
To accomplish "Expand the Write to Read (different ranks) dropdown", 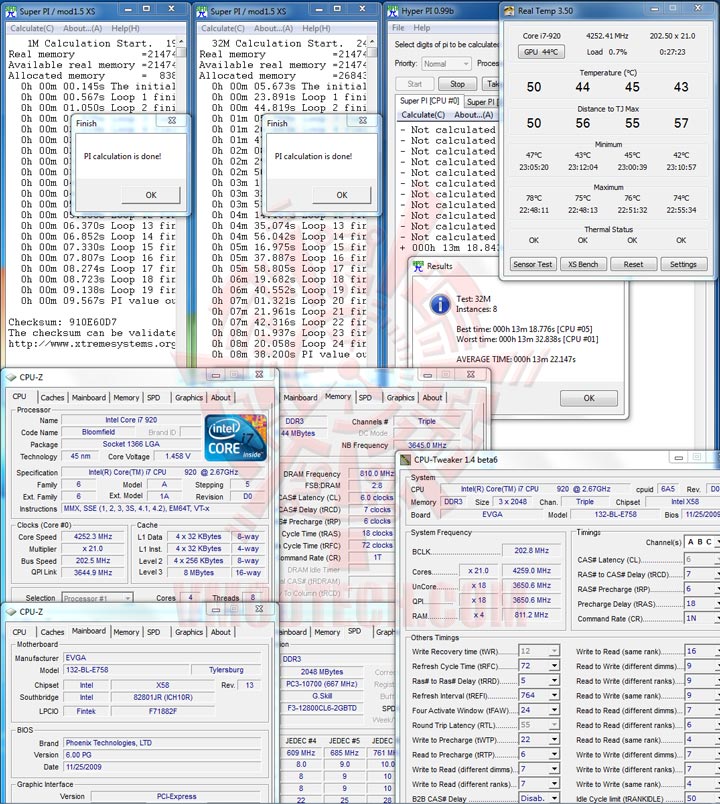I will point(554,784).
